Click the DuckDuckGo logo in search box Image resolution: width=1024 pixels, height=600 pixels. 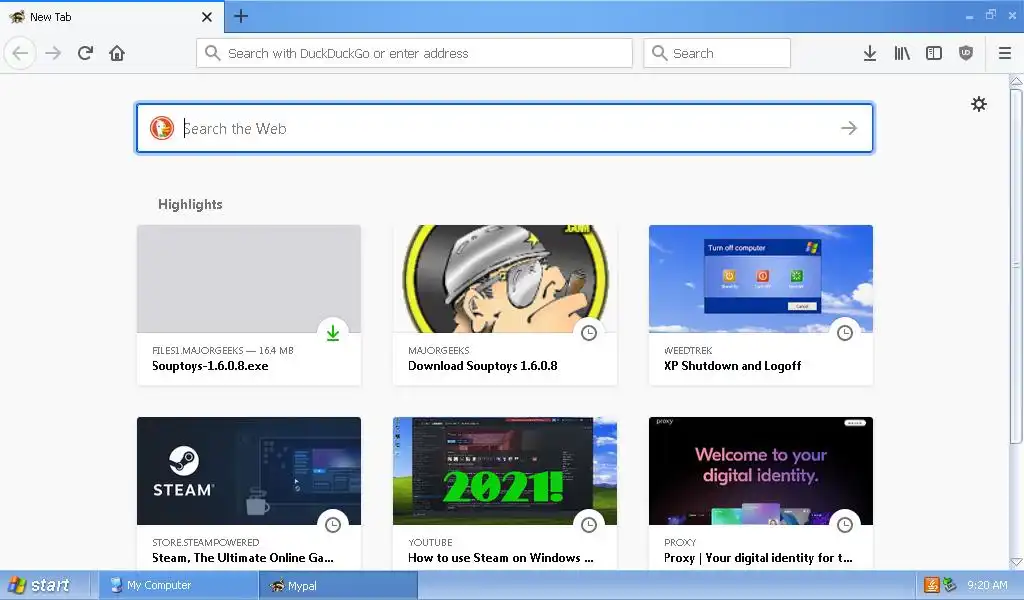coord(161,128)
